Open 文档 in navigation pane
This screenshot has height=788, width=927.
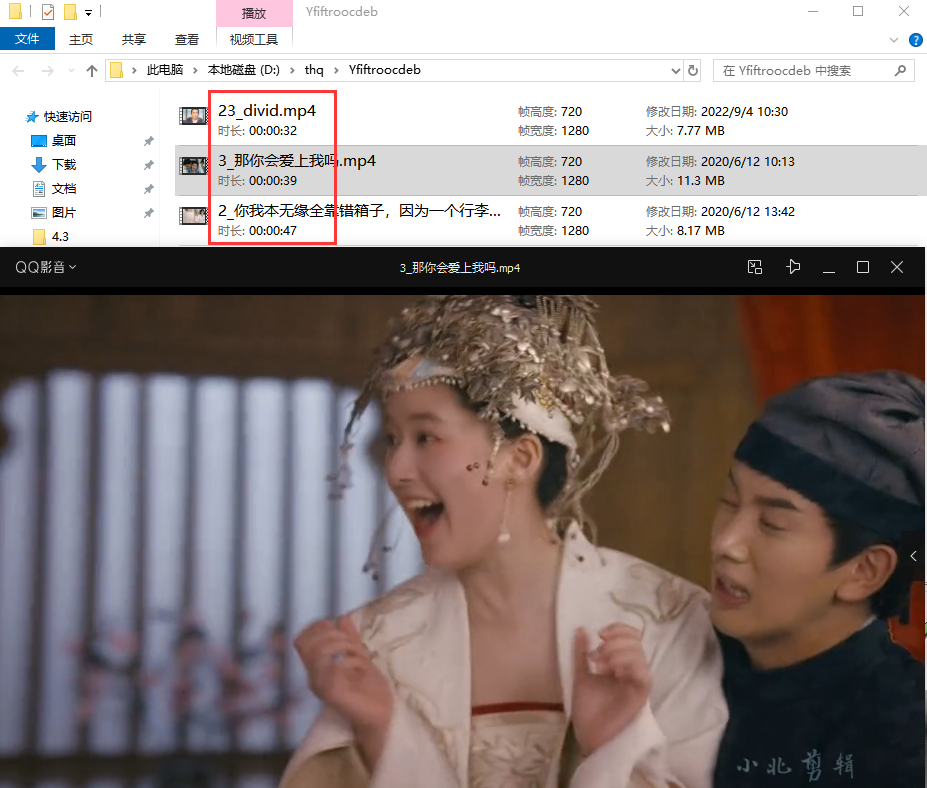[x=54, y=189]
